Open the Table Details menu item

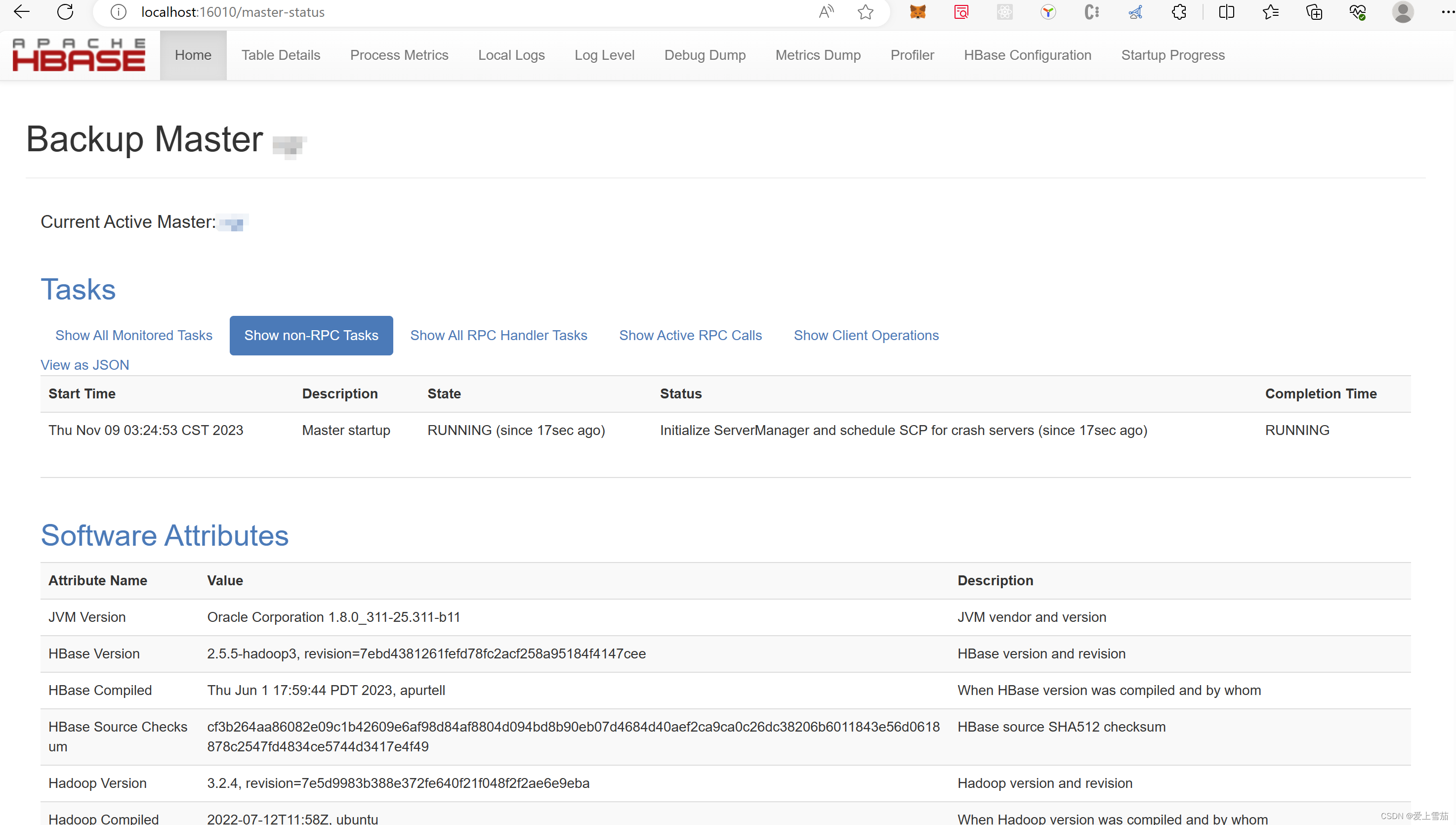point(280,55)
